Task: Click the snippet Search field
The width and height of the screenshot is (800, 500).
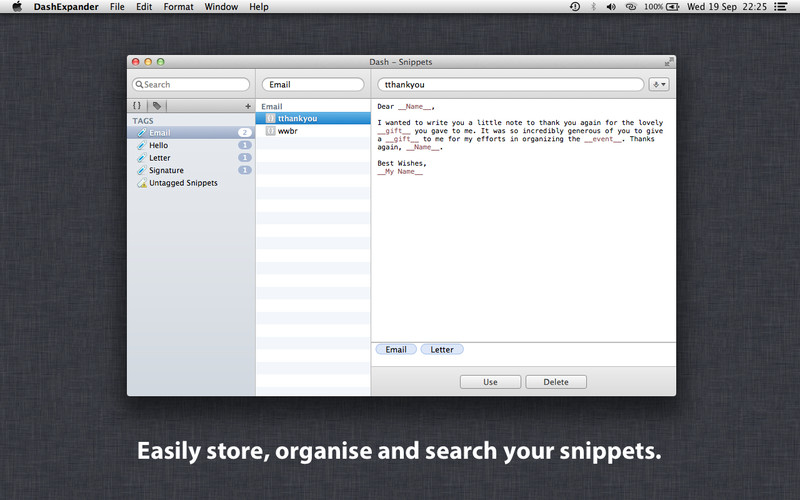Action: click(191, 85)
